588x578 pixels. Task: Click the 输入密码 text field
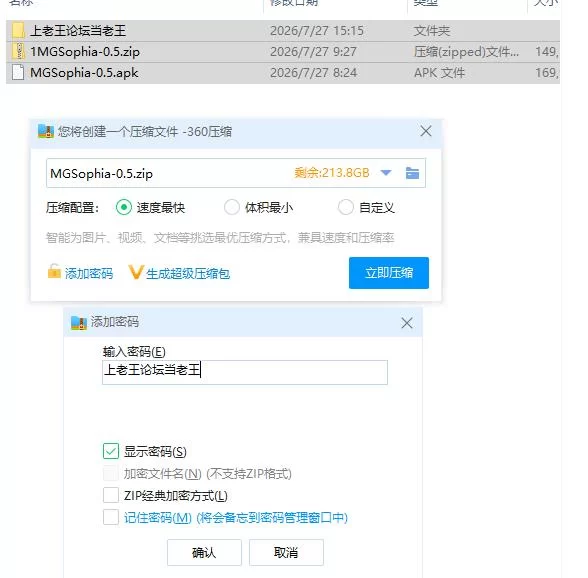click(245, 372)
